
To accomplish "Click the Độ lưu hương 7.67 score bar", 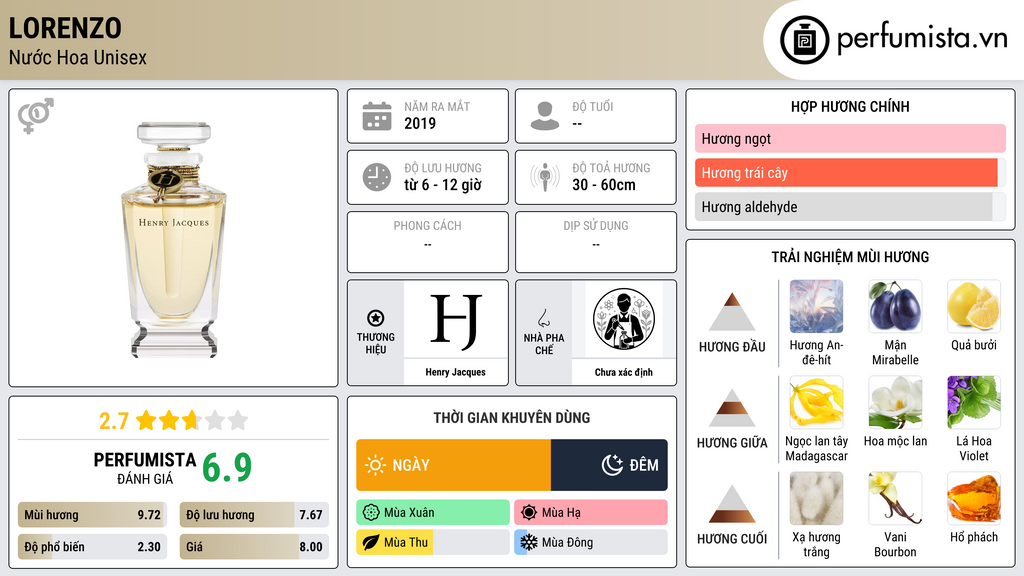I will 254,515.
